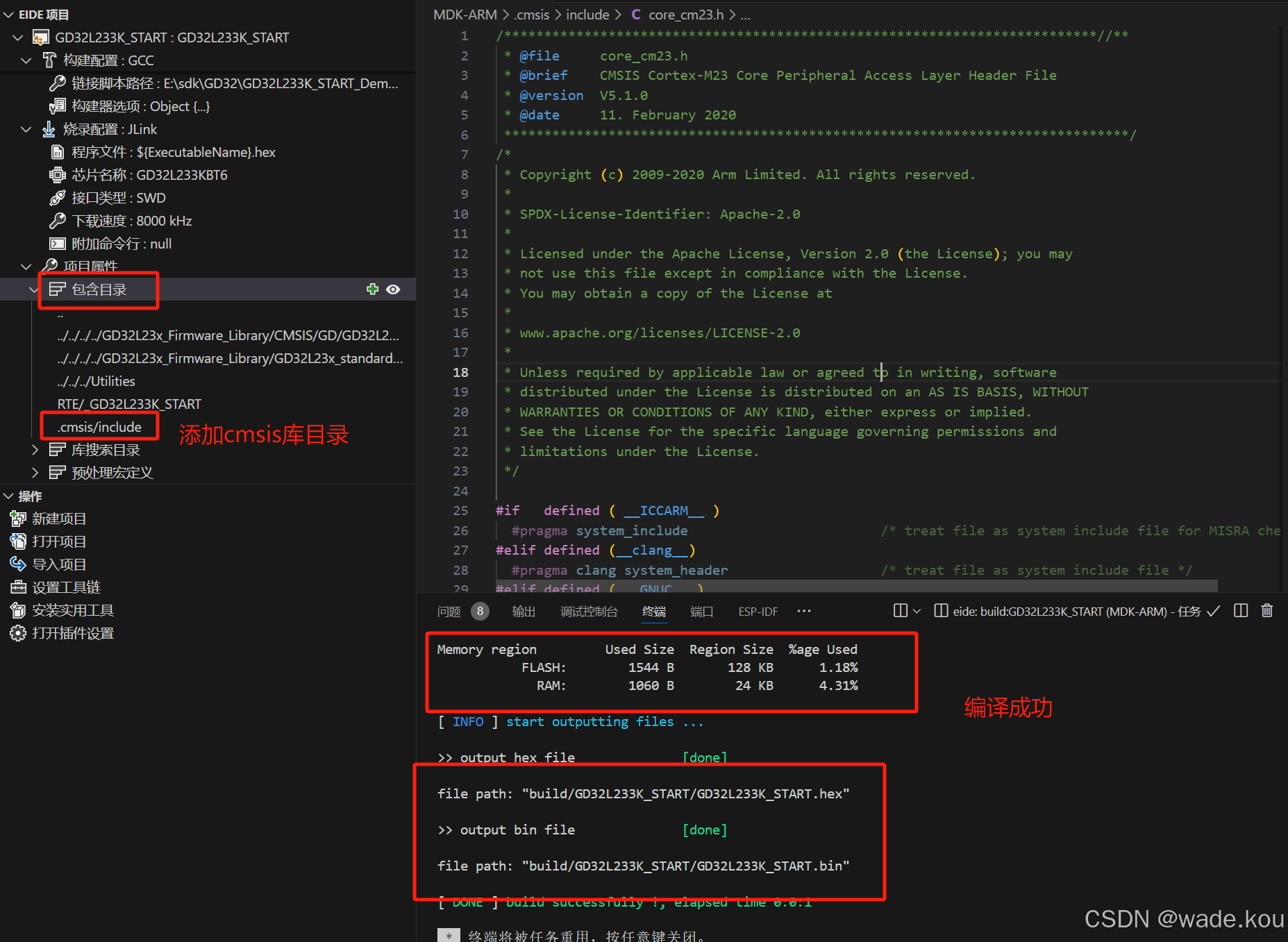Click the terminal icon for 附加命令行
Screen dimensions: 1288x942
click(x=58, y=244)
